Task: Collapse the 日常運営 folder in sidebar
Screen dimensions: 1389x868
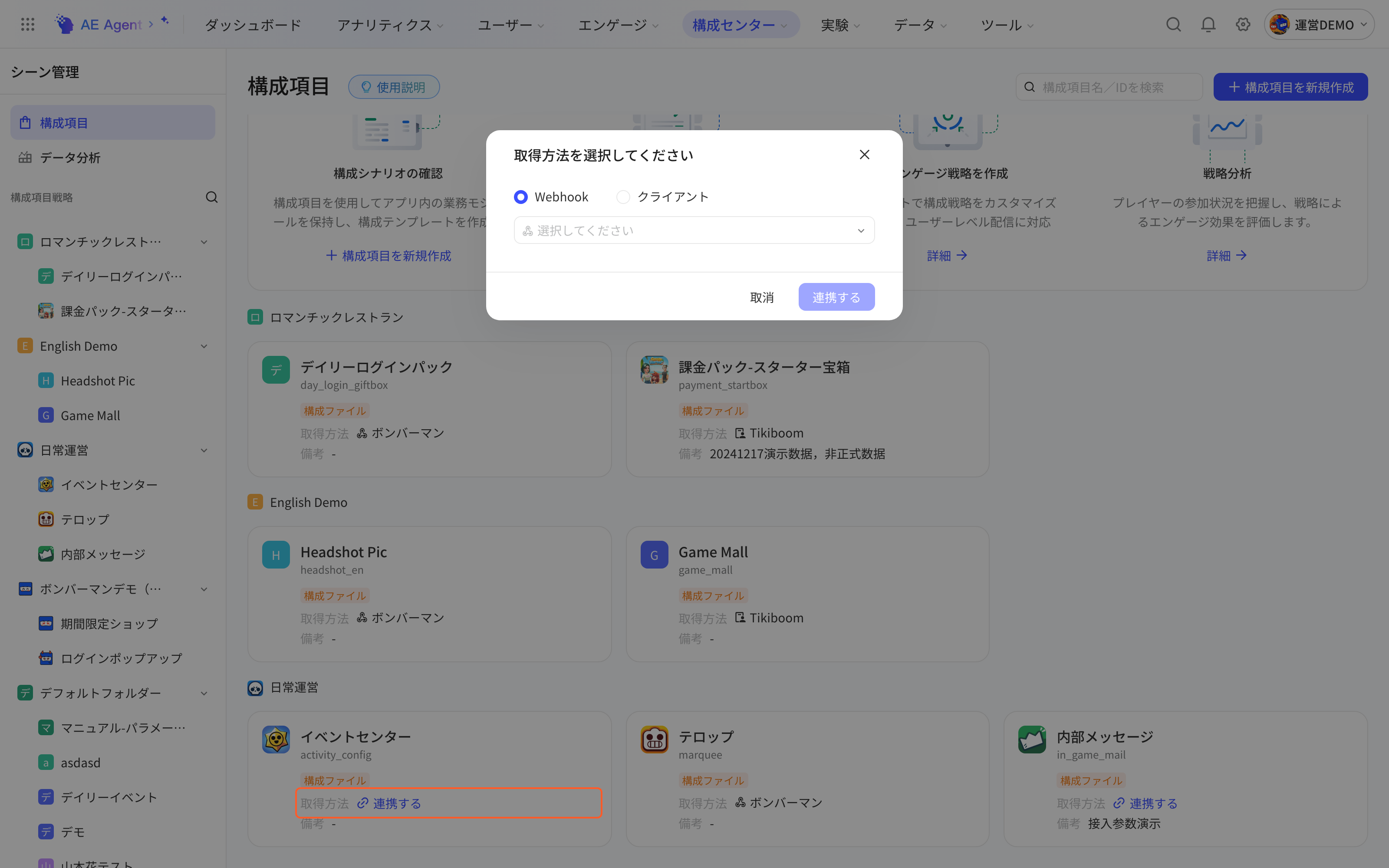Action: coord(204,450)
